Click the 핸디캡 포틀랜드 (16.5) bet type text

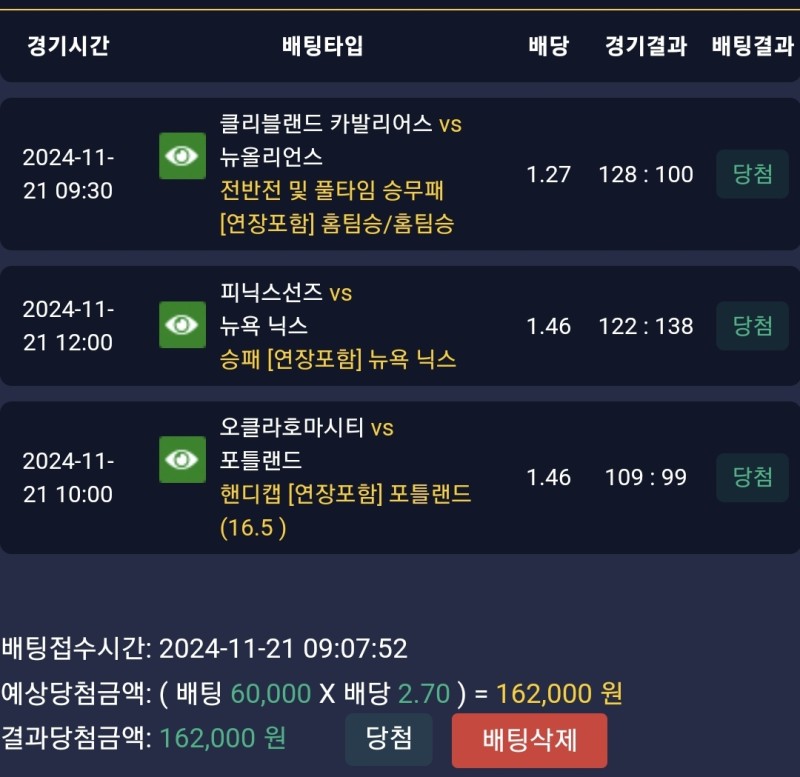[x=345, y=510]
